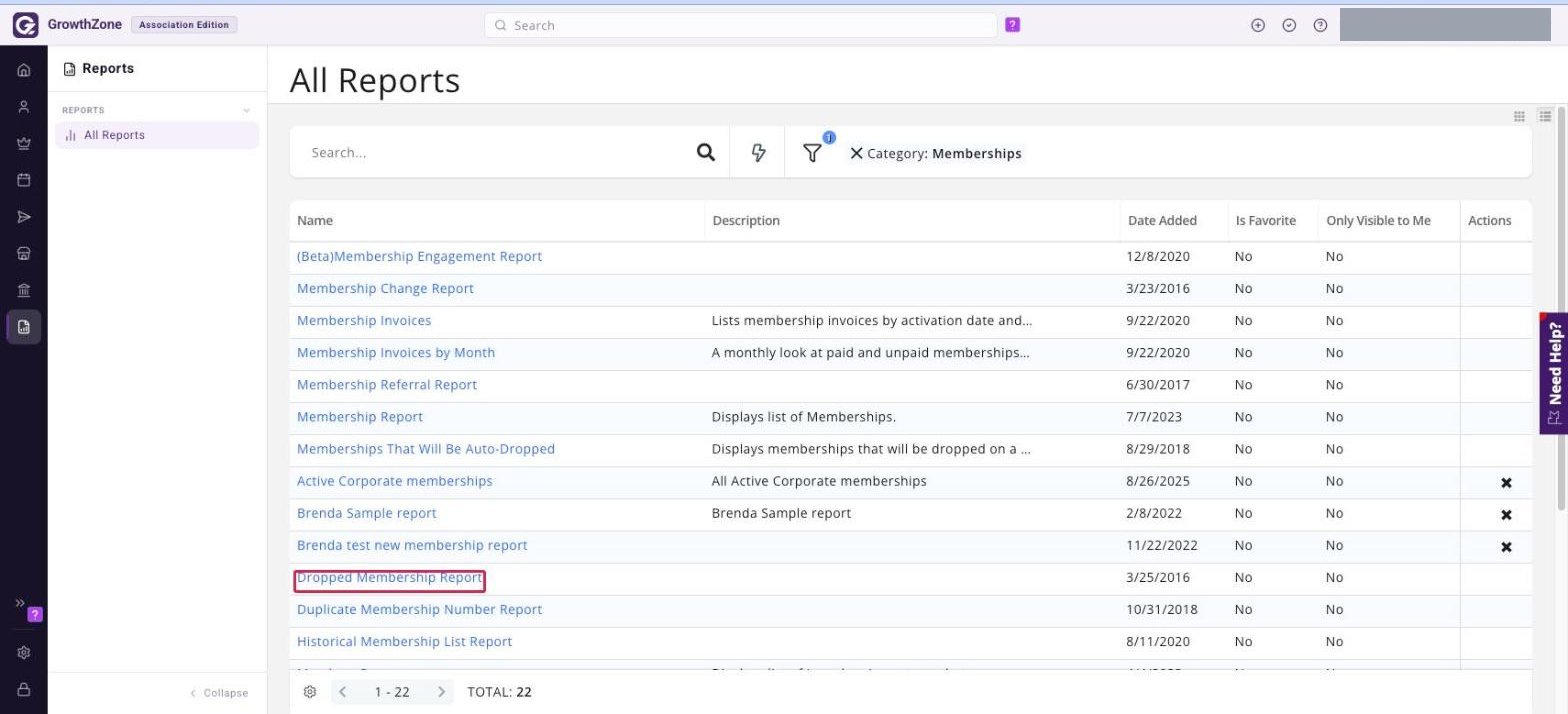Sort by the Description column header
Image resolution: width=1568 pixels, height=714 pixels.
[746, 220]
